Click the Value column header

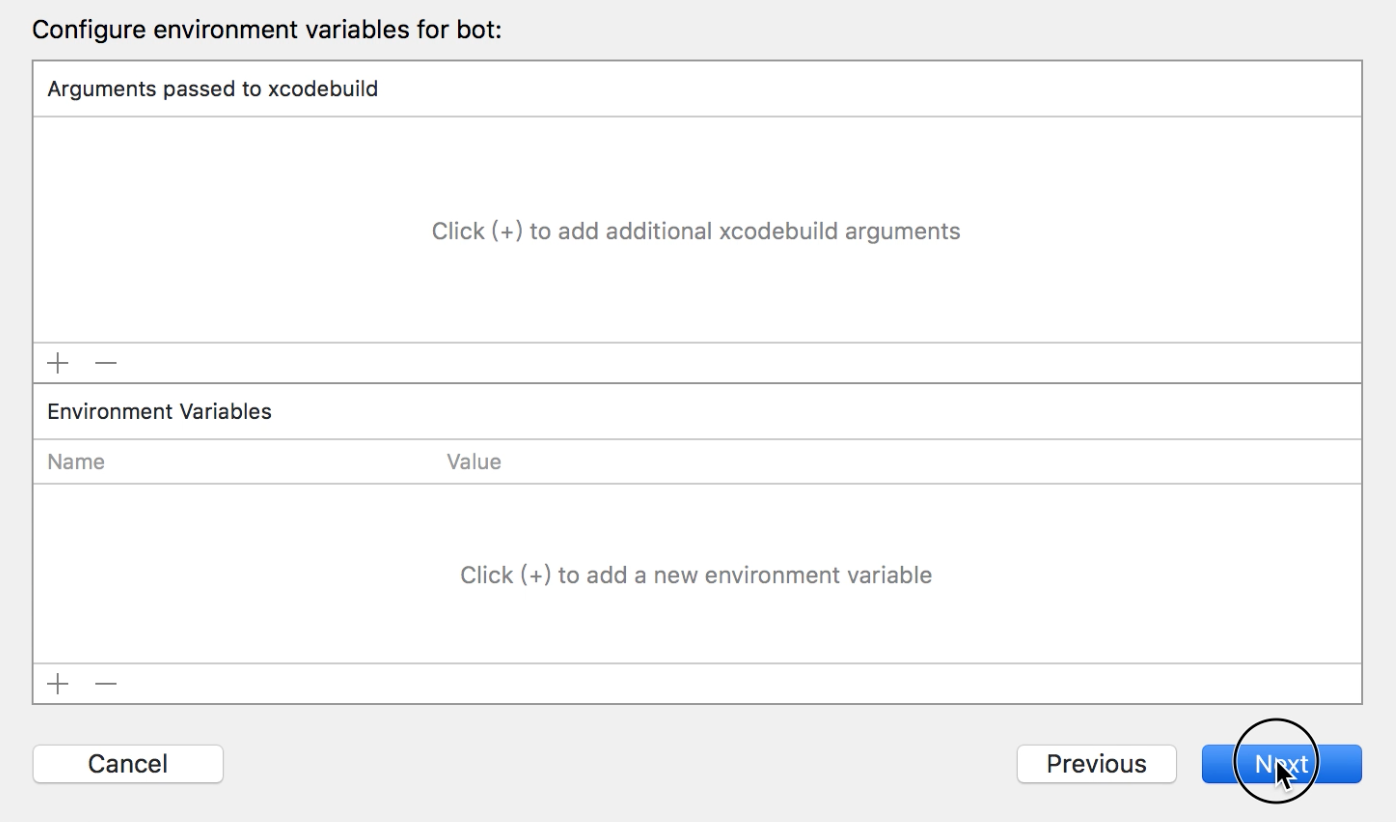(x=474, y=462)
